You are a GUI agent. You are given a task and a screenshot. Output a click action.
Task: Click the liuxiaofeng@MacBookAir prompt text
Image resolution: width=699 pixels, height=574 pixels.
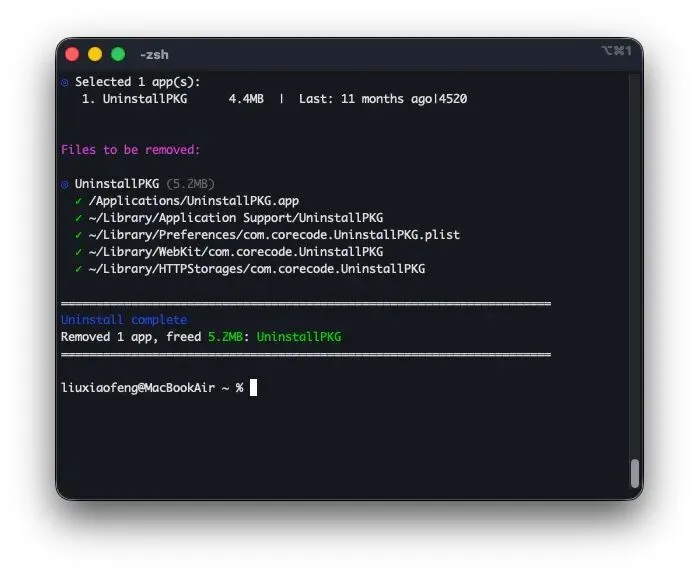(138, 388)
